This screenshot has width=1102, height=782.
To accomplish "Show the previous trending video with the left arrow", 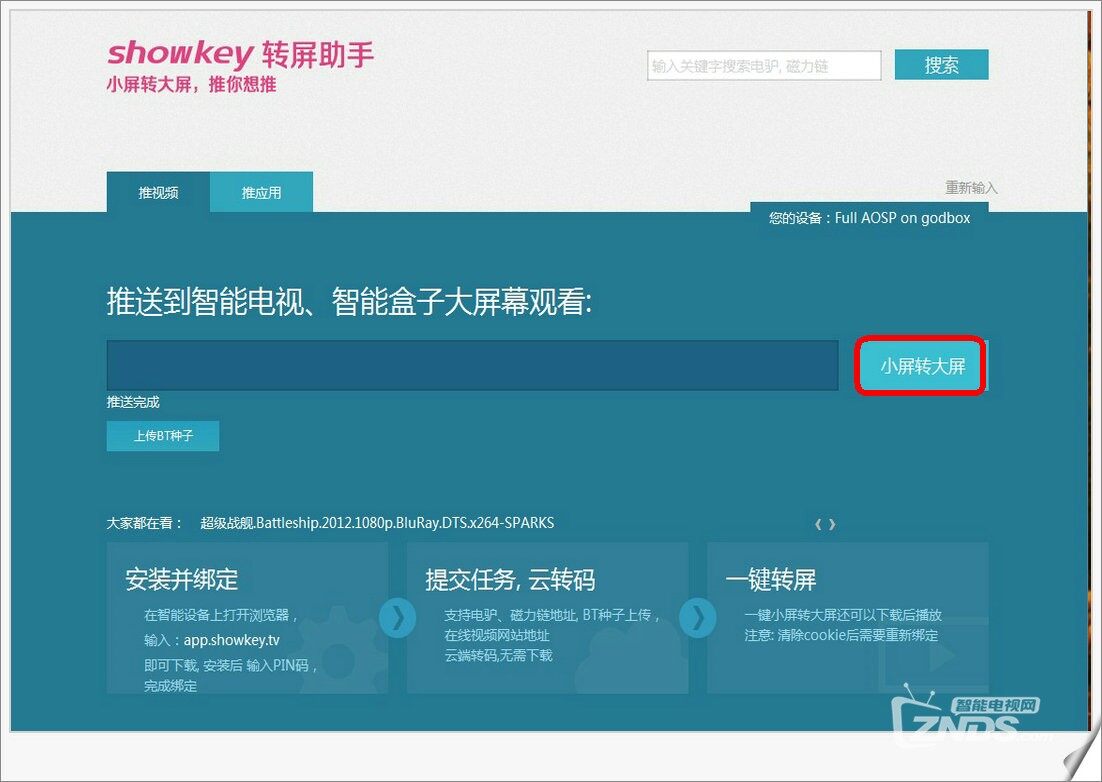I will 818,524.
